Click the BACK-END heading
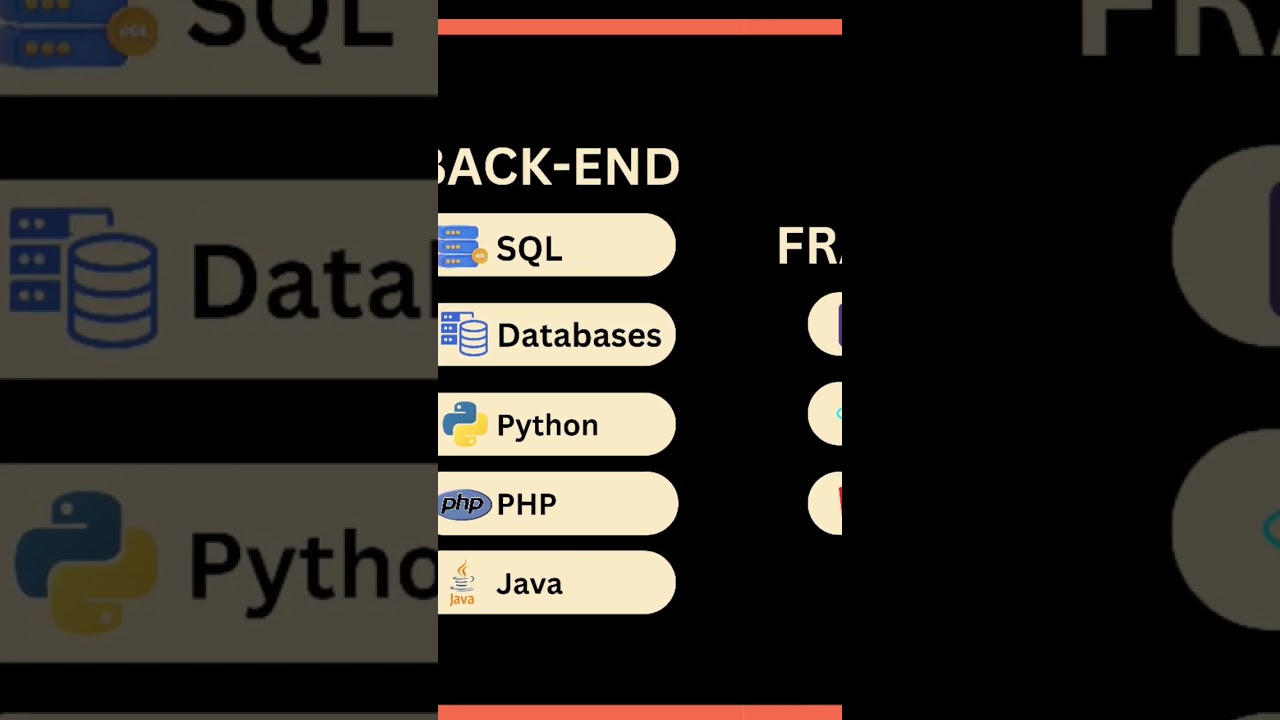This screenshot has height=720, width=1280. 559,167
